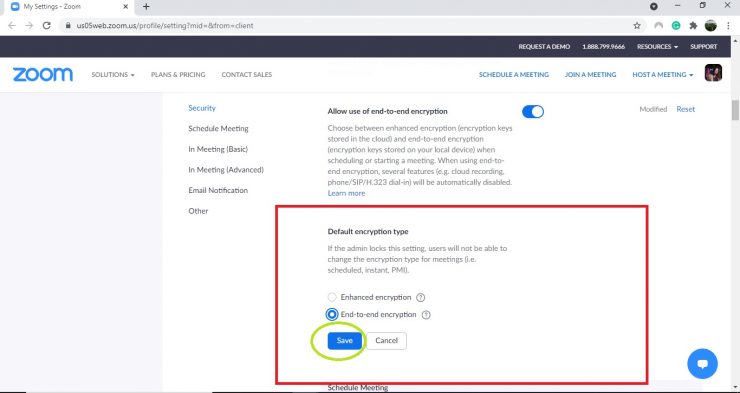
Task: Click Join a Meeting link
Action: click(590, 75)
